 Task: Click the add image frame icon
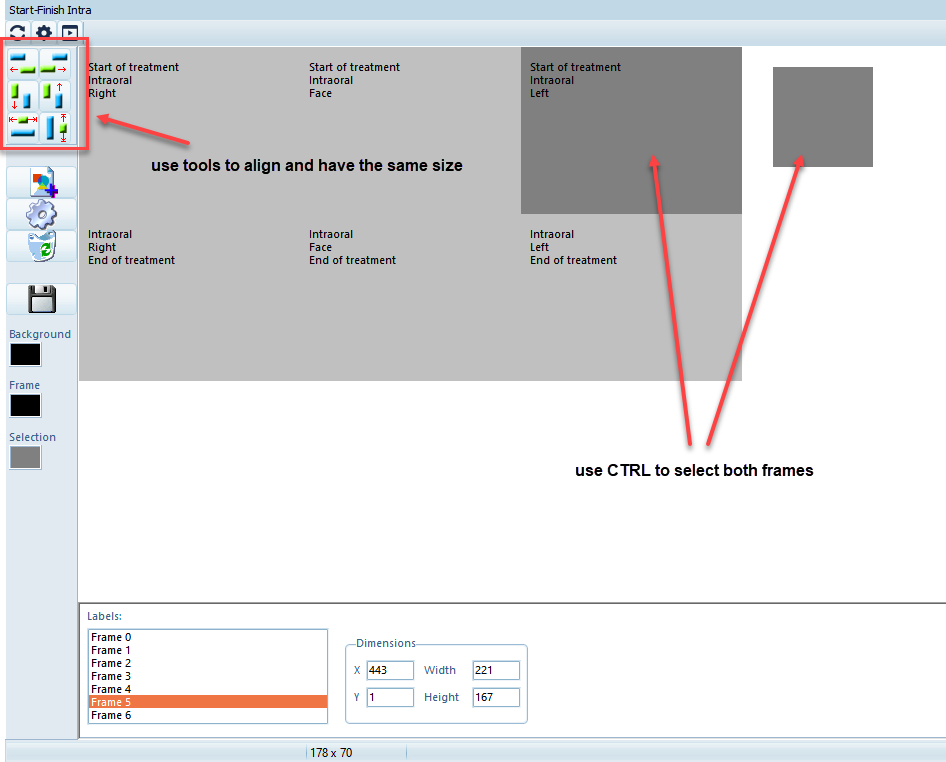41,182
